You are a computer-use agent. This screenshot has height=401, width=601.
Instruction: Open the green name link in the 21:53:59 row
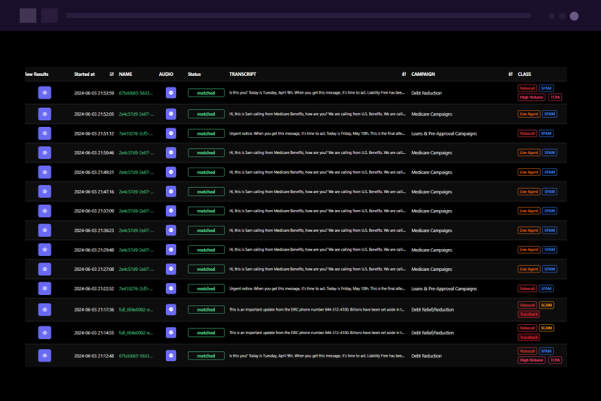pyautogui.click(x=135, y=93)
